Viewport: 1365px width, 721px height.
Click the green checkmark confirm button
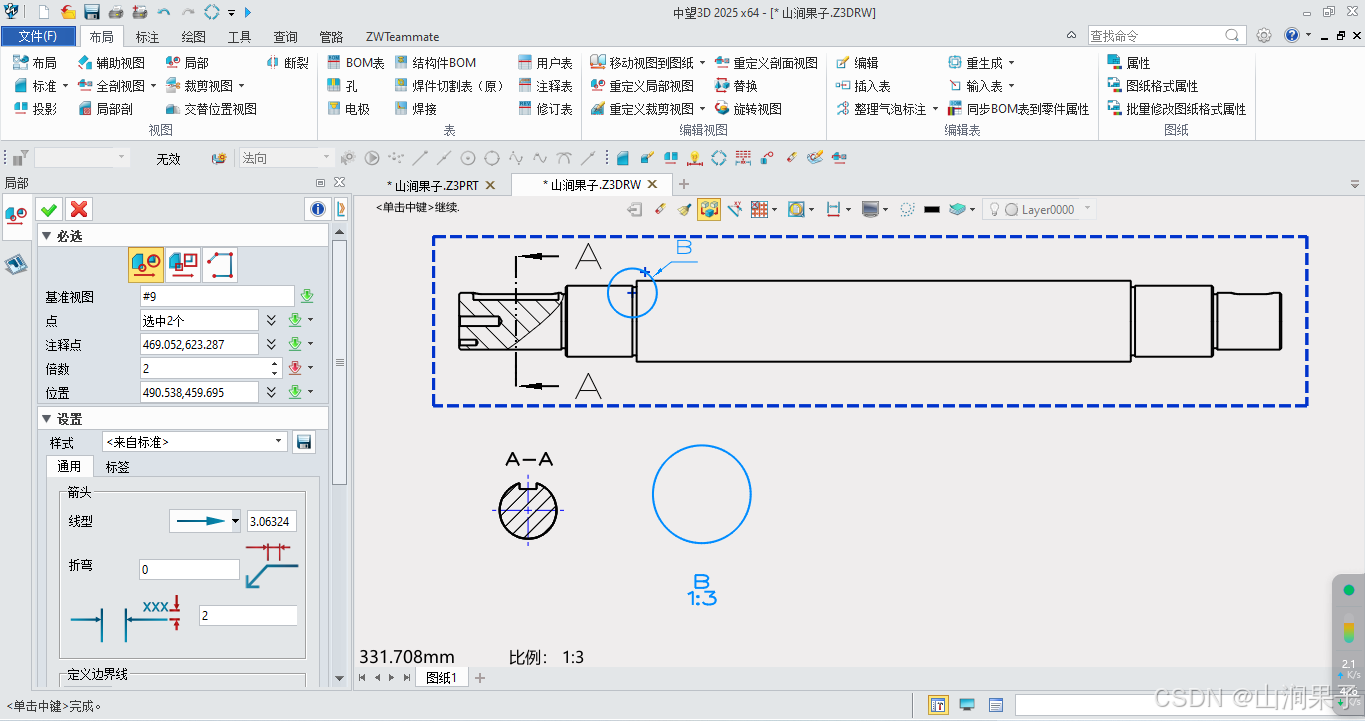(x=48, y=209)
